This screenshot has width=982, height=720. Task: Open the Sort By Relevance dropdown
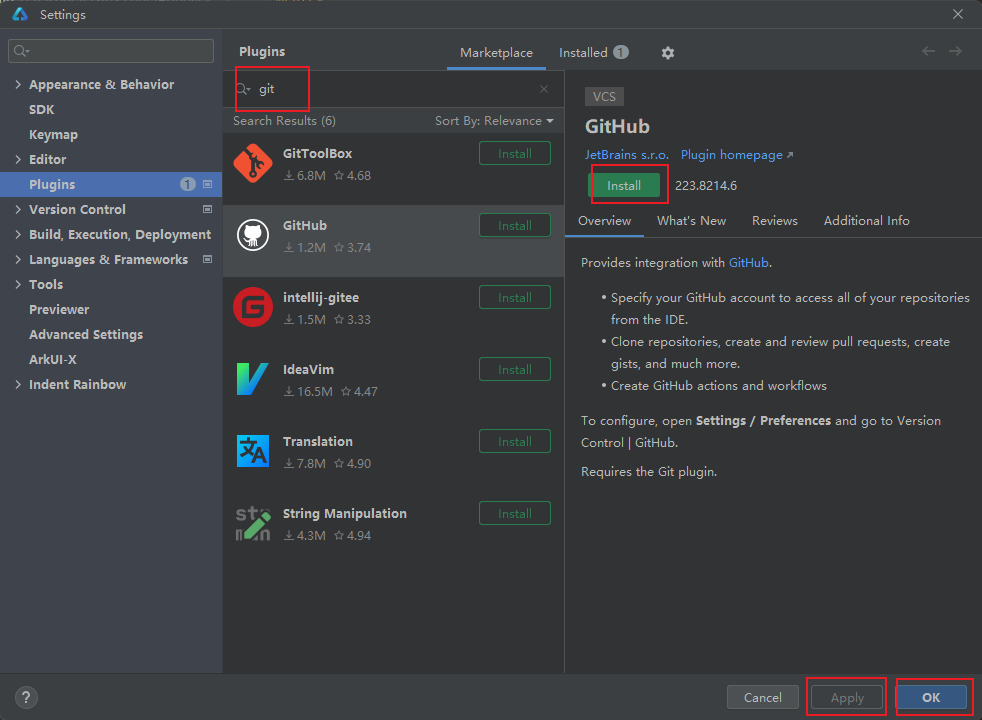coord(494,121)
